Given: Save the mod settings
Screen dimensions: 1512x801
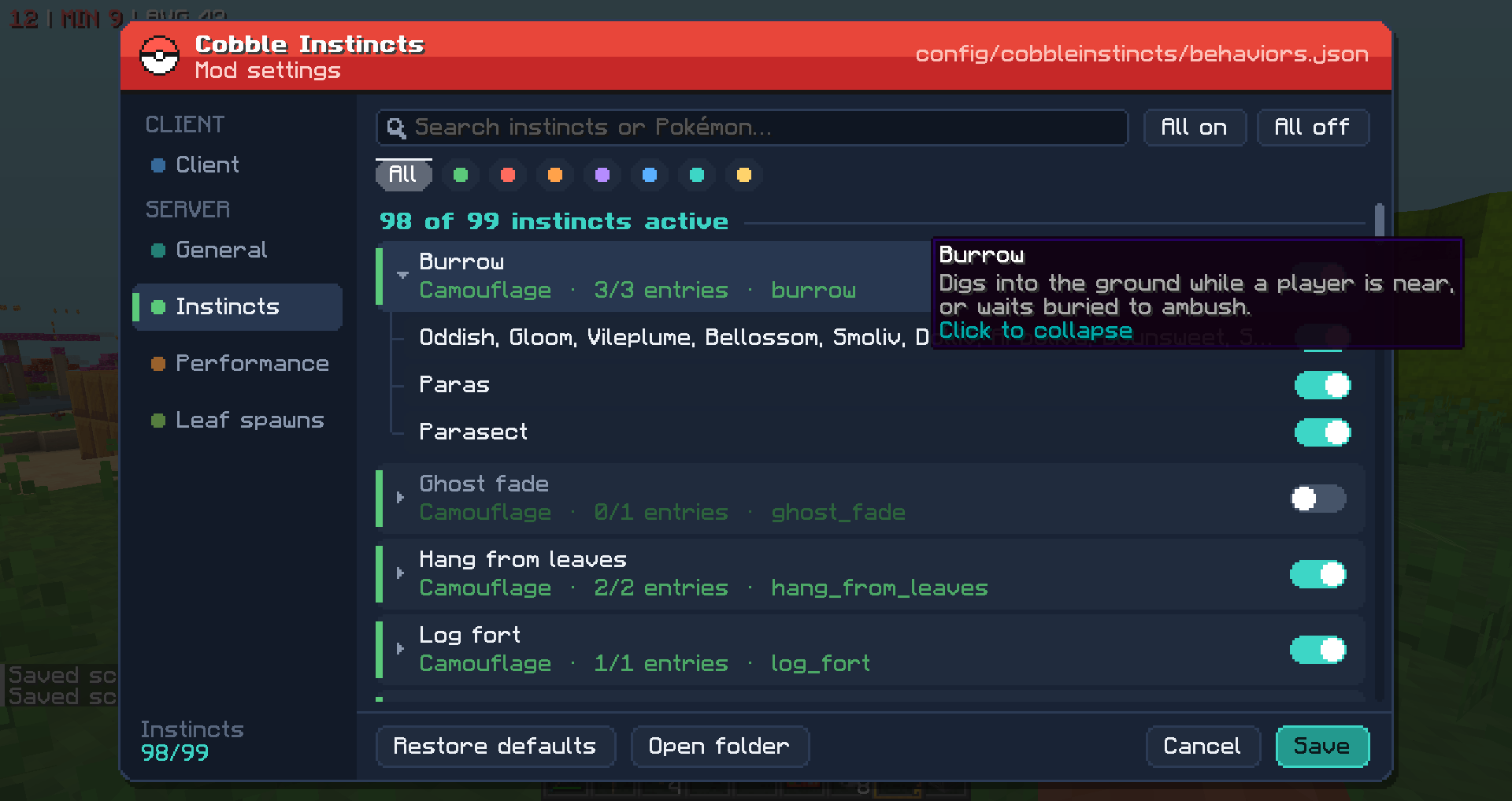Looking at the screenshot, I should (x=1322, y=746).
